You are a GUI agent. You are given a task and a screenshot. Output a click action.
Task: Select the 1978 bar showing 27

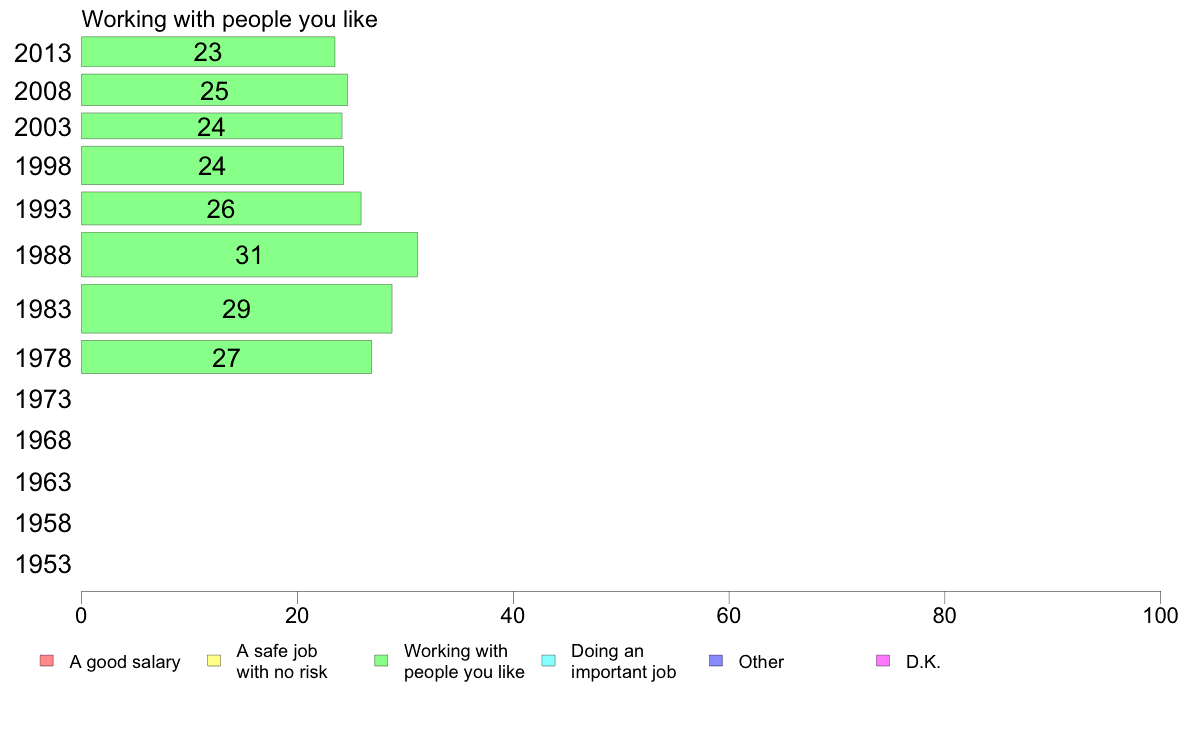tap(227, 357)
